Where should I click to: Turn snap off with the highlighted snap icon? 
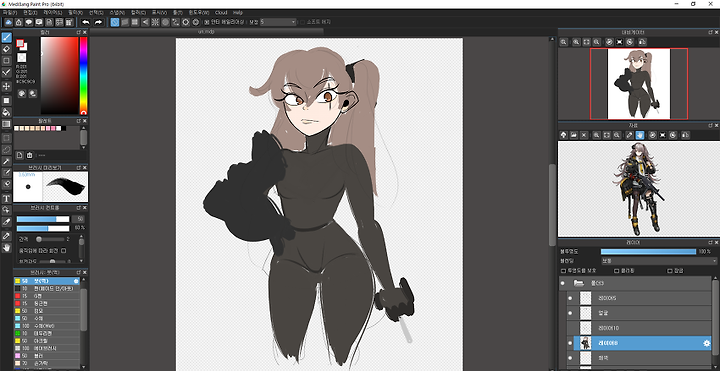coord(115,22)
